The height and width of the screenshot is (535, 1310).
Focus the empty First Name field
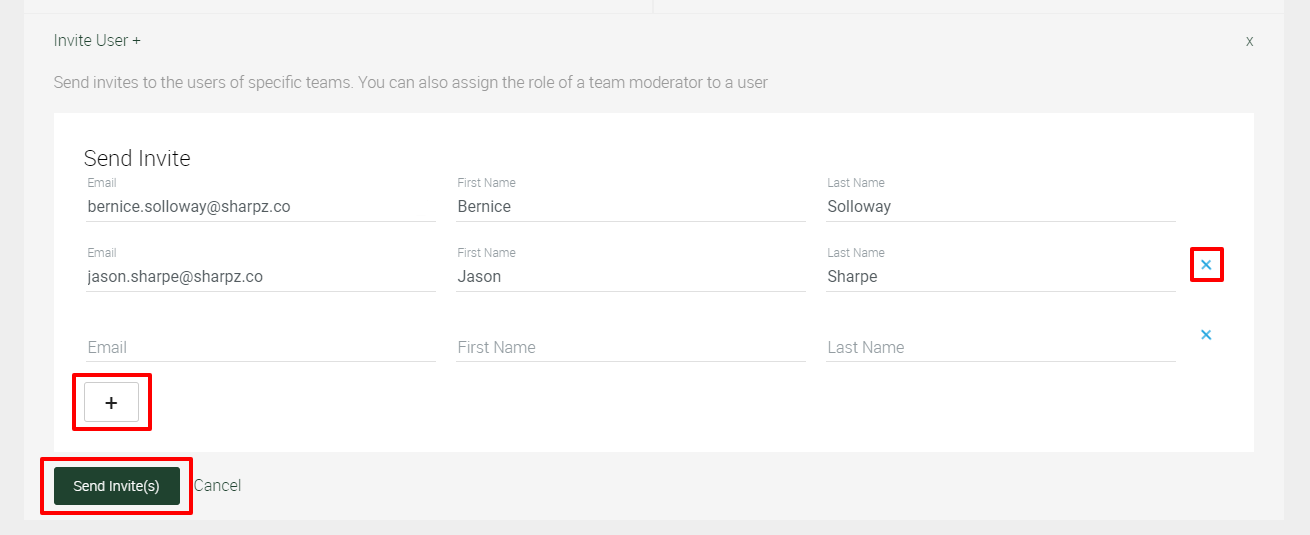coord(631,347)
